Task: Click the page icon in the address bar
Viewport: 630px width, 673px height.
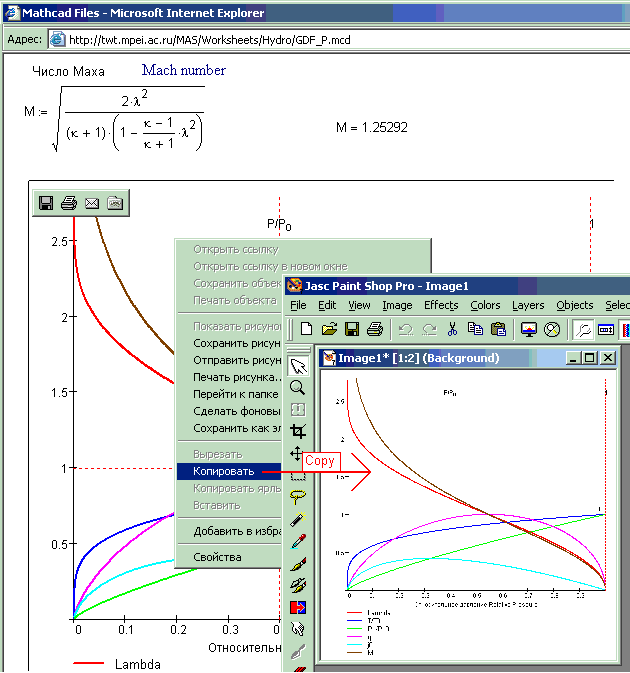Action: click(58, 39)
